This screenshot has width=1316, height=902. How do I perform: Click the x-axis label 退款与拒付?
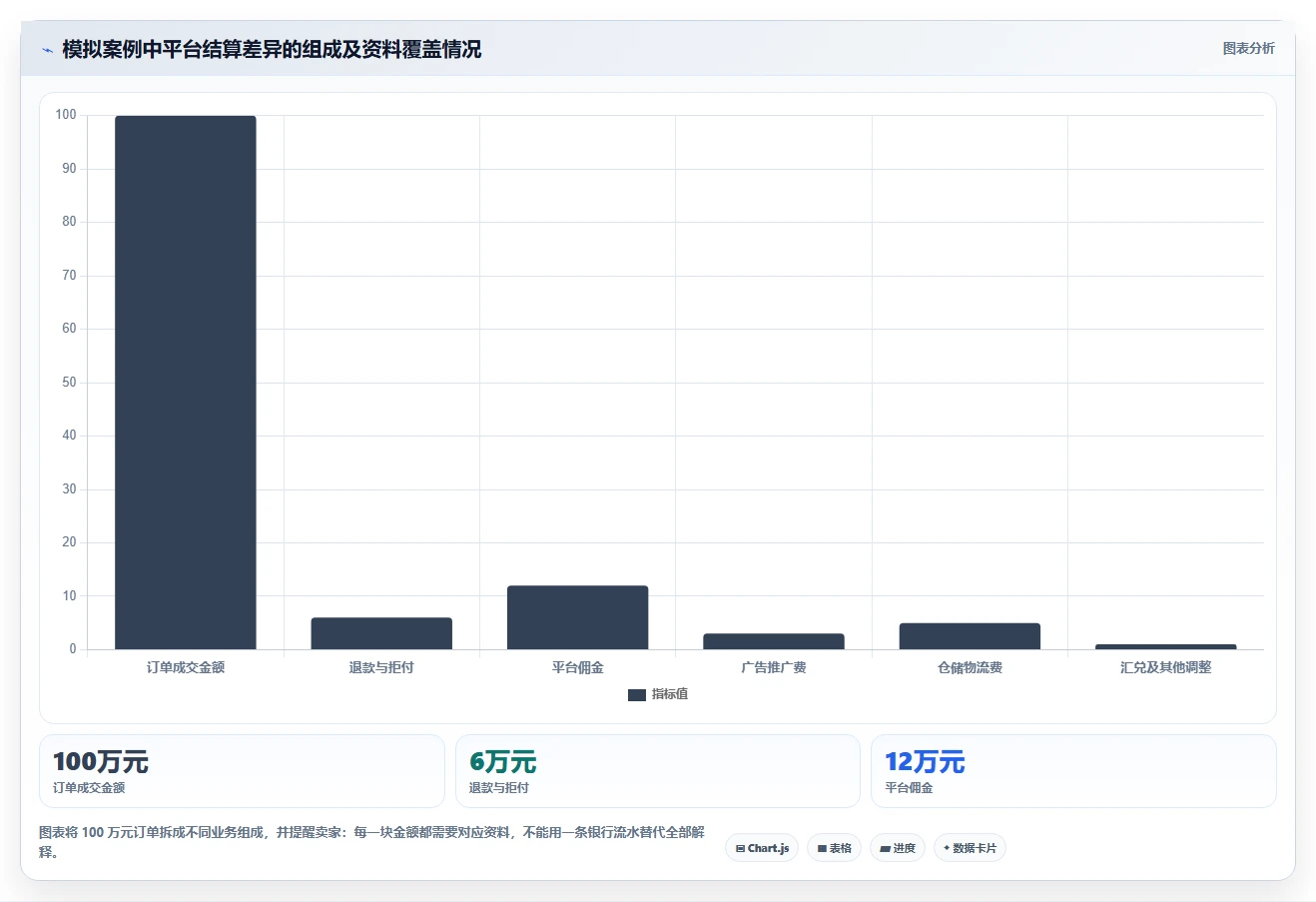point(381,667)
